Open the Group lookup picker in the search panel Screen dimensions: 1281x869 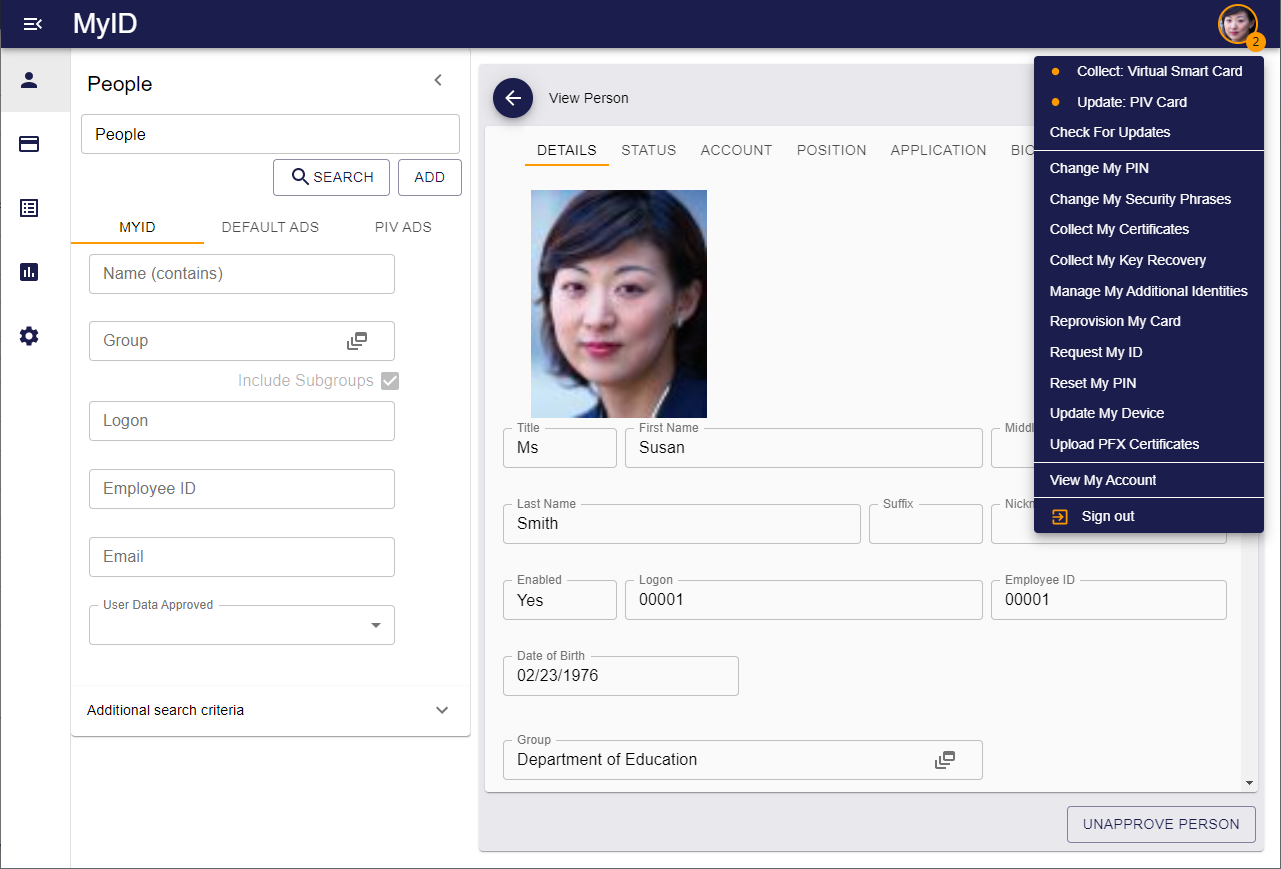click(x=358, y=340)
